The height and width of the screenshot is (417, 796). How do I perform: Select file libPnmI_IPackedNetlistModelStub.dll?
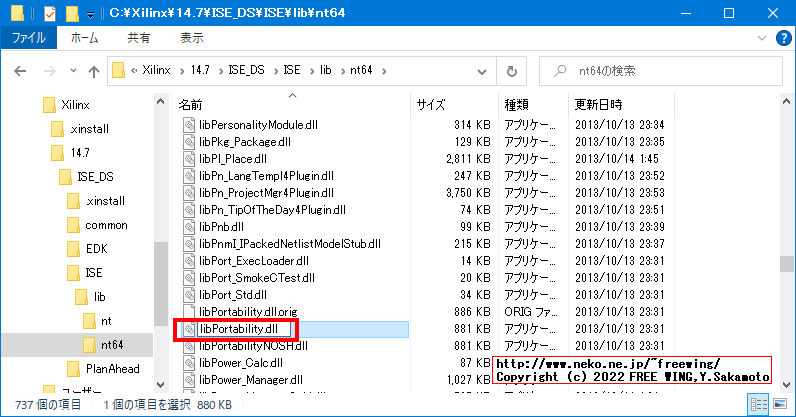289,244
